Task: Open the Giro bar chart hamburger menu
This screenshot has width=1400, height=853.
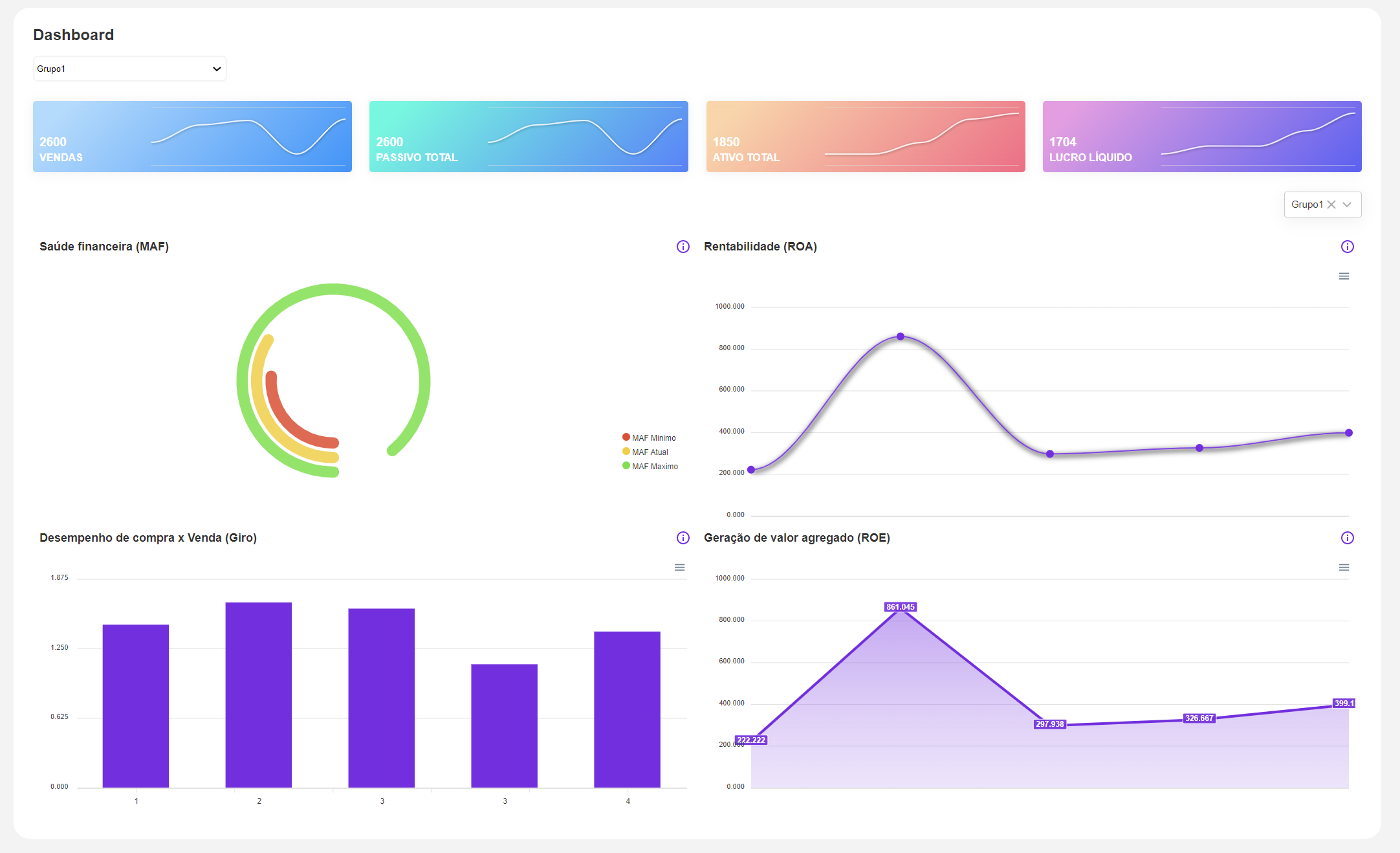Action: click(679, 568)
